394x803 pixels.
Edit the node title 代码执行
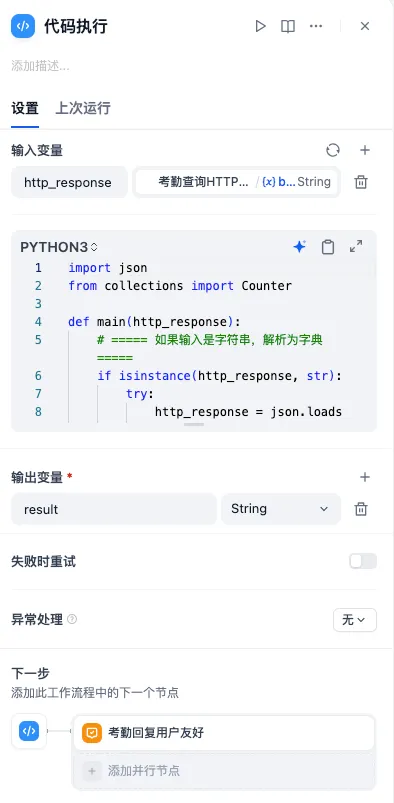(76, 26)
